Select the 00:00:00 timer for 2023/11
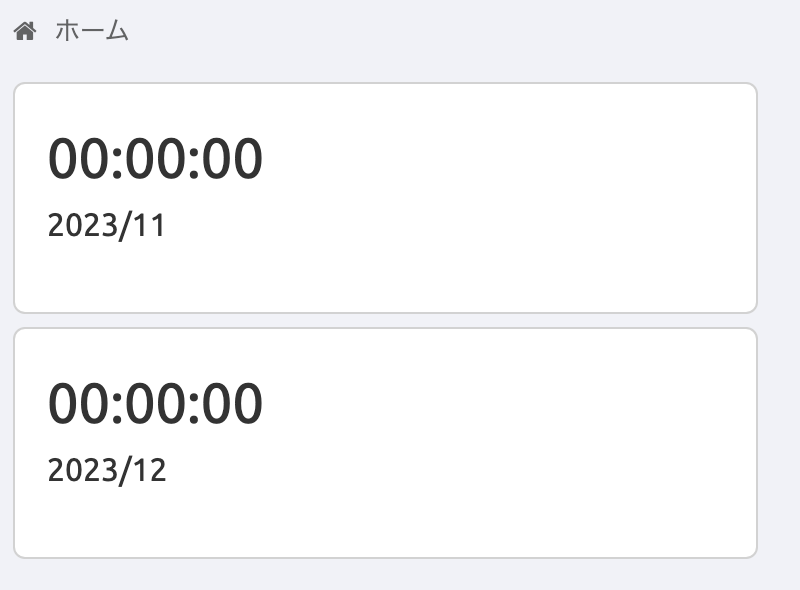Viewport: 800px width, 590px height. 156,157
